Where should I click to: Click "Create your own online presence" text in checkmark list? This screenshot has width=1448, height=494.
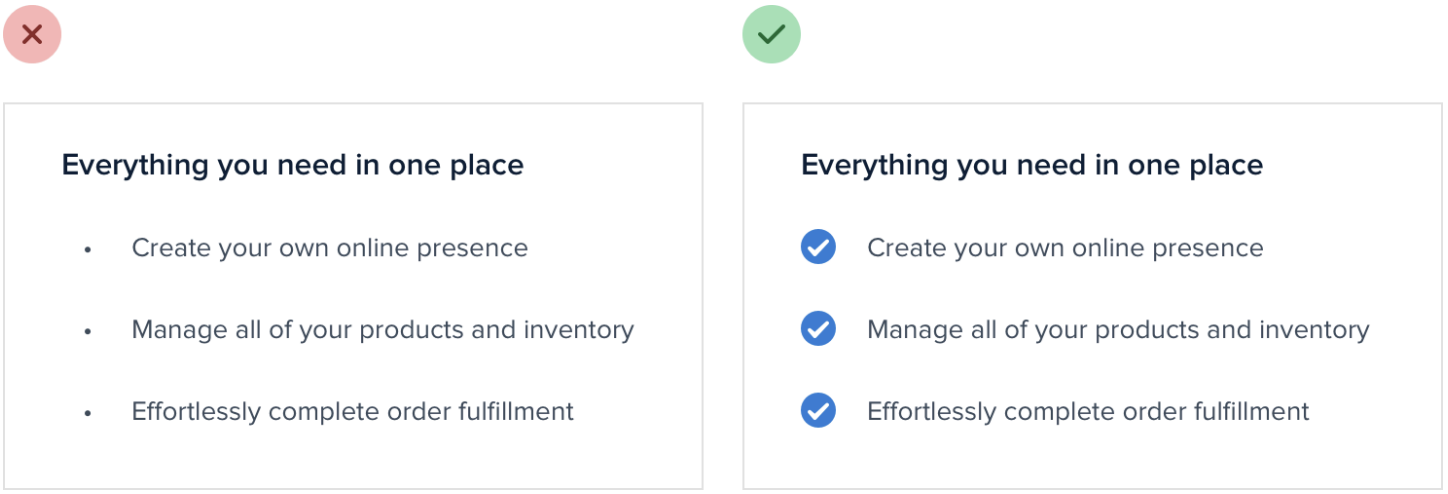[x=1064, y=248]
